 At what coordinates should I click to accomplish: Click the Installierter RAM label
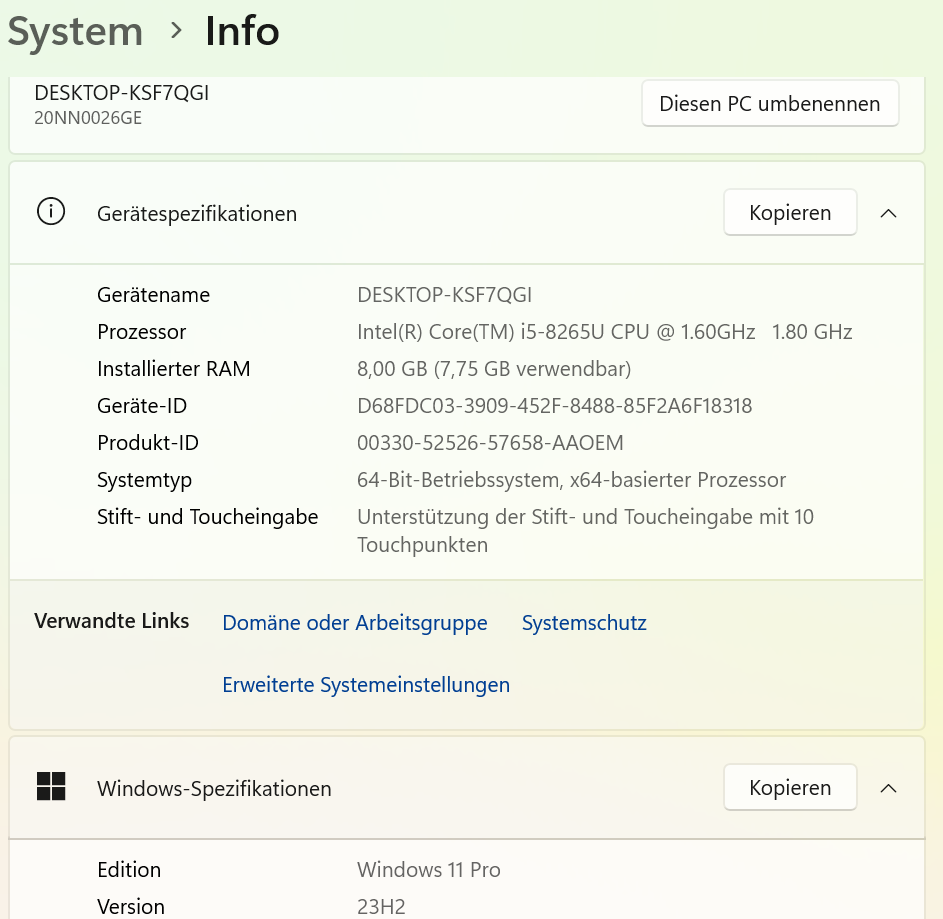coord(173,369)
